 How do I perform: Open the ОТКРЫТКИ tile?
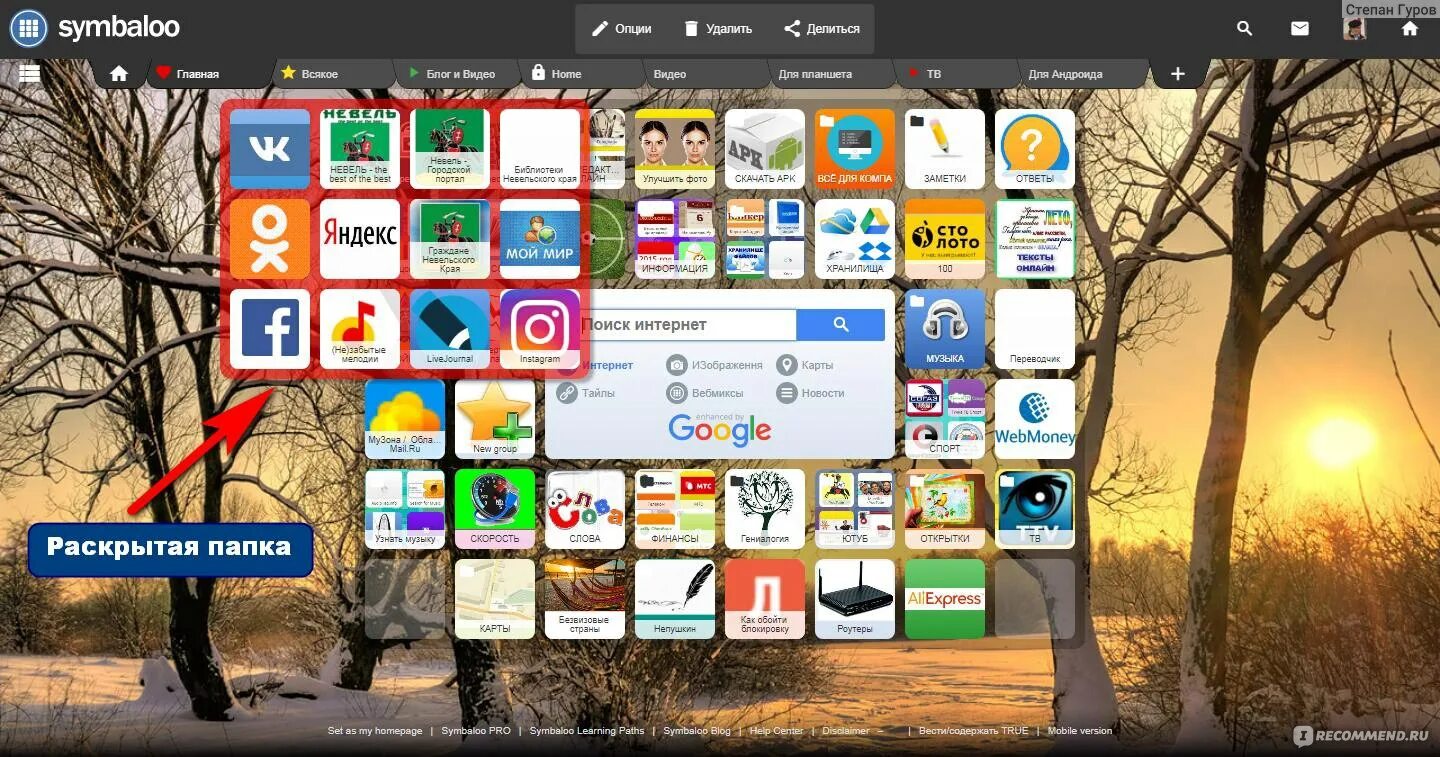click(x=945, y=509)
